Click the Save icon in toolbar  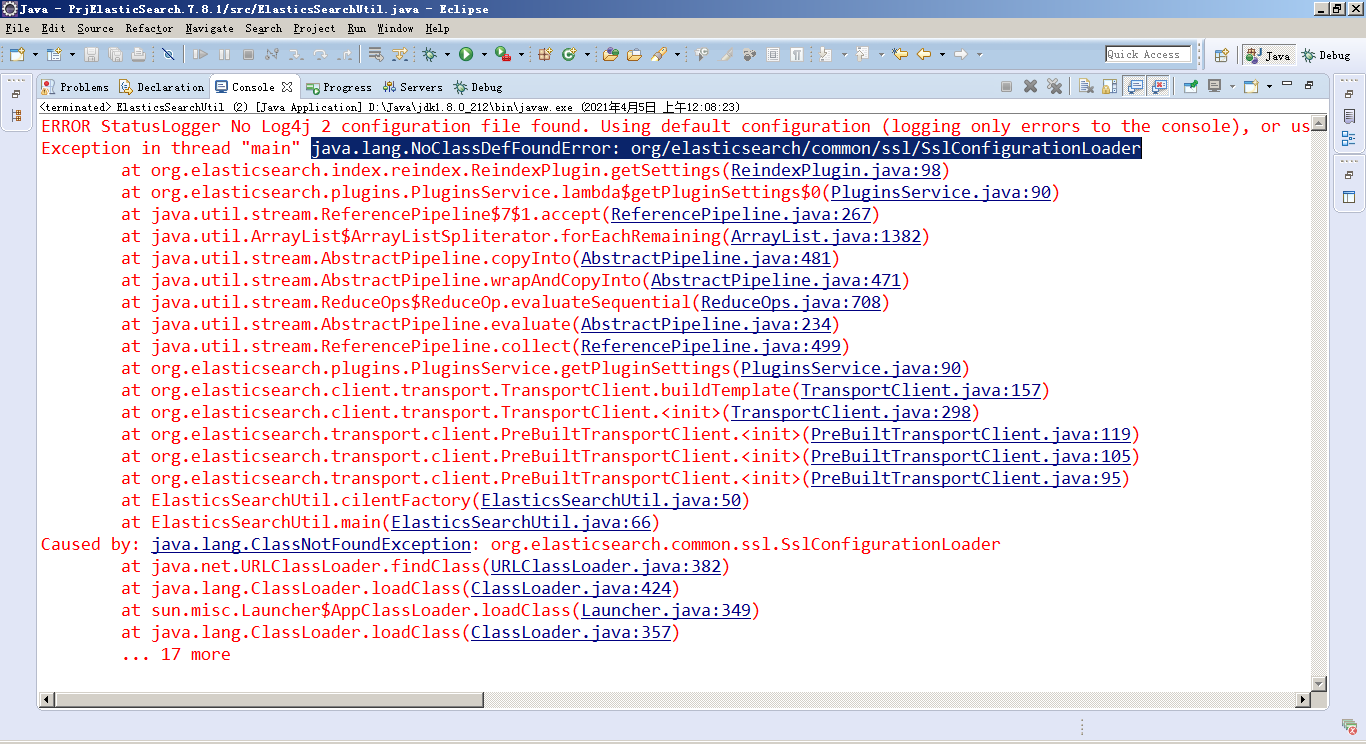point(91,54)
